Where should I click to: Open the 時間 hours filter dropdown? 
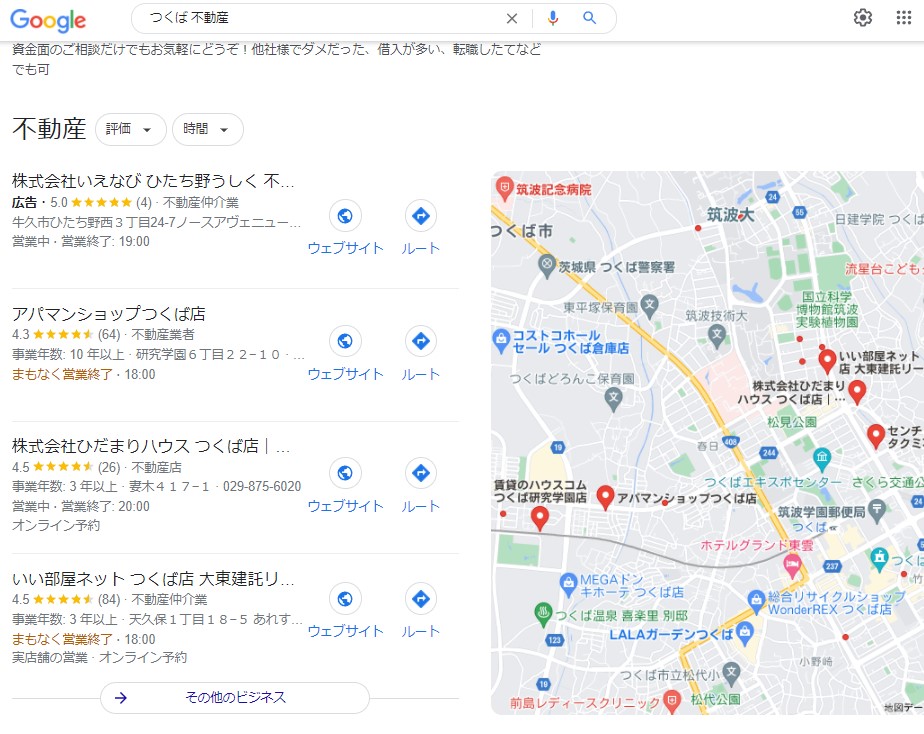(x=207, y=129)
